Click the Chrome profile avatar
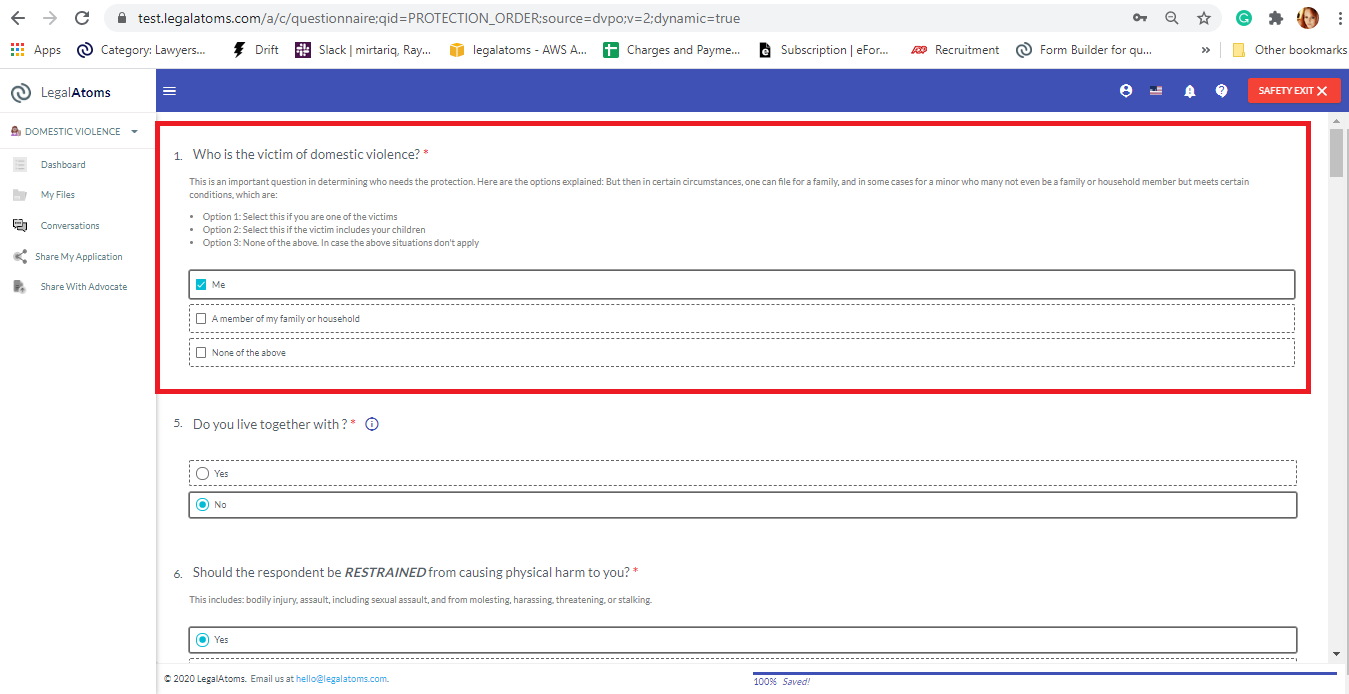1349x694 pixels. [x=1308, y=18]
